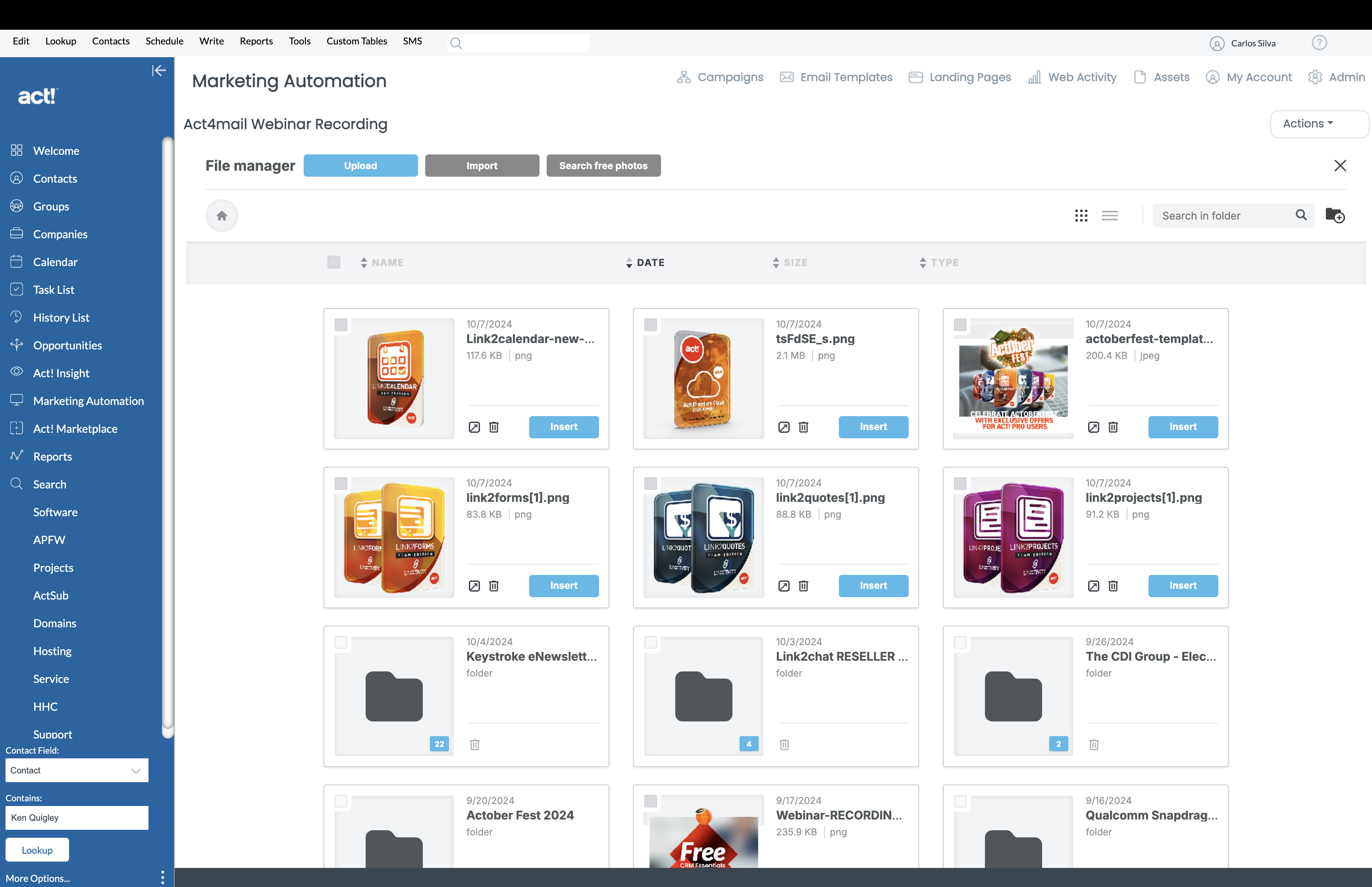This screenshot has width=1372, height=887.
Task: Insert the link2projects[1].png image
Action: [x=1183, y=586]
